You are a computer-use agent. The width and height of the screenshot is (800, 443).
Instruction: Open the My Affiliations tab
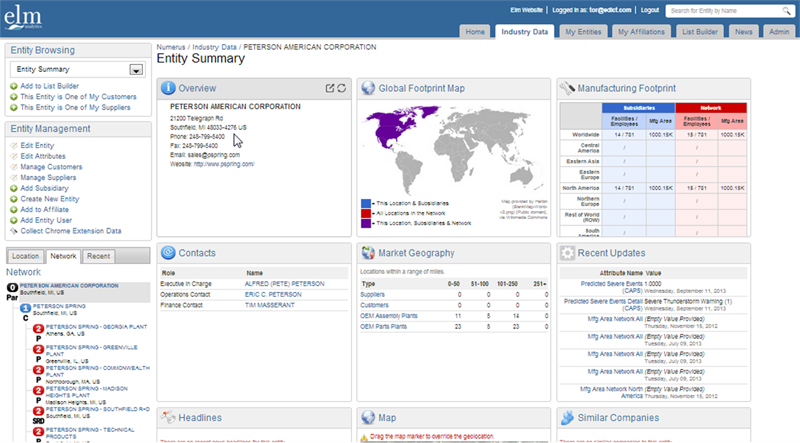(x=641, y=32)
